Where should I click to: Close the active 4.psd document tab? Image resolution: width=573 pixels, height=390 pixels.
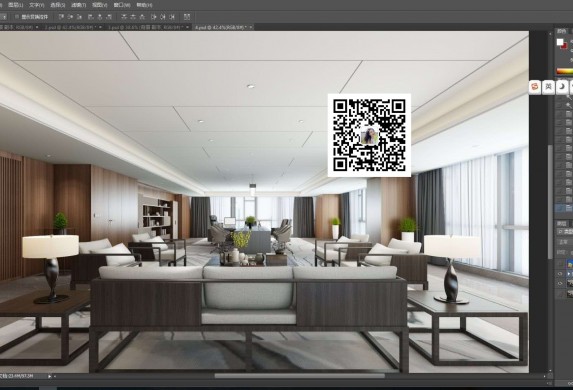251,27
